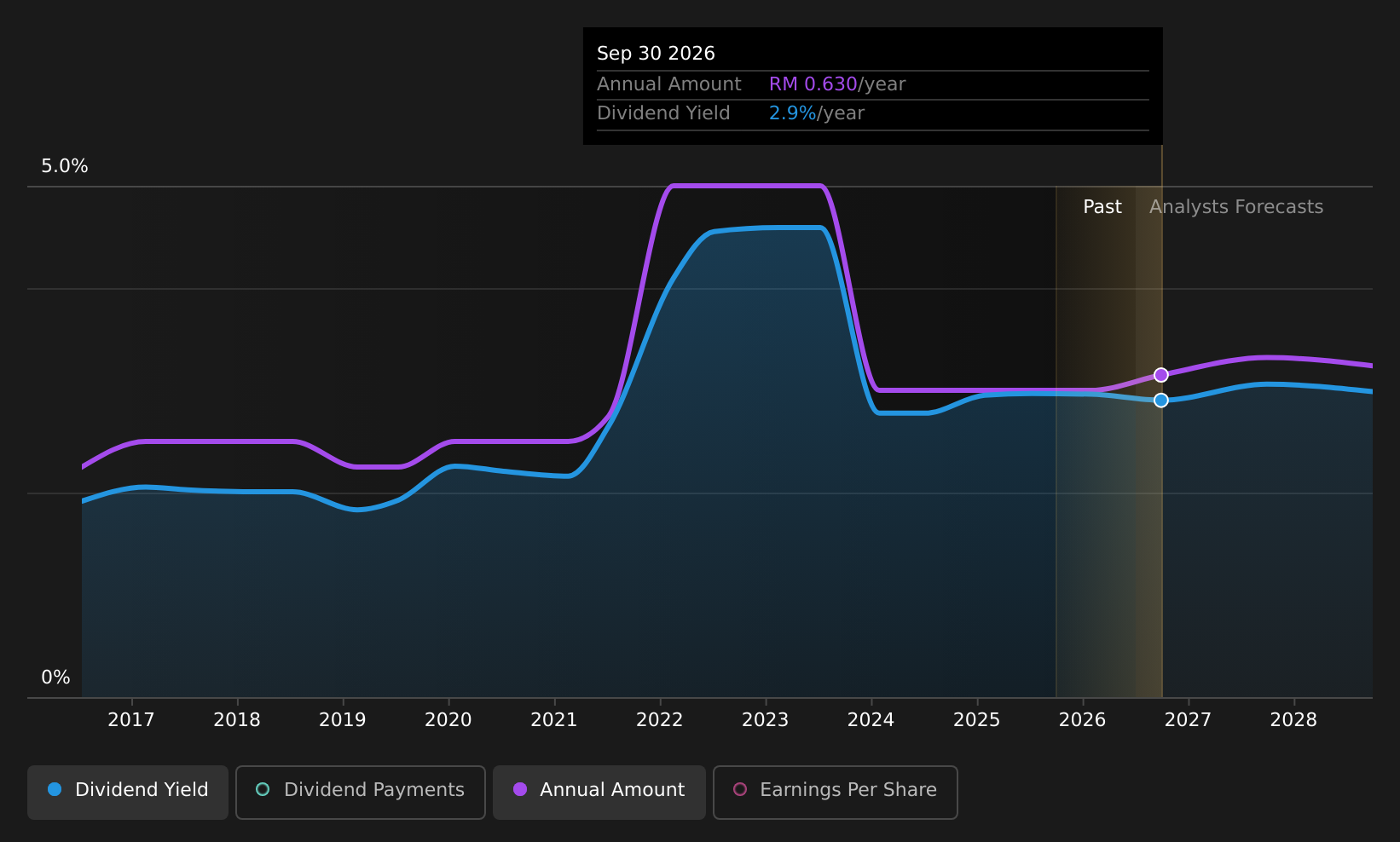Screen dimensions: 1400x842
Task: Click the blue Dividend Yield data point marker
Action: pyautogui.click(x=1161, y=401)
